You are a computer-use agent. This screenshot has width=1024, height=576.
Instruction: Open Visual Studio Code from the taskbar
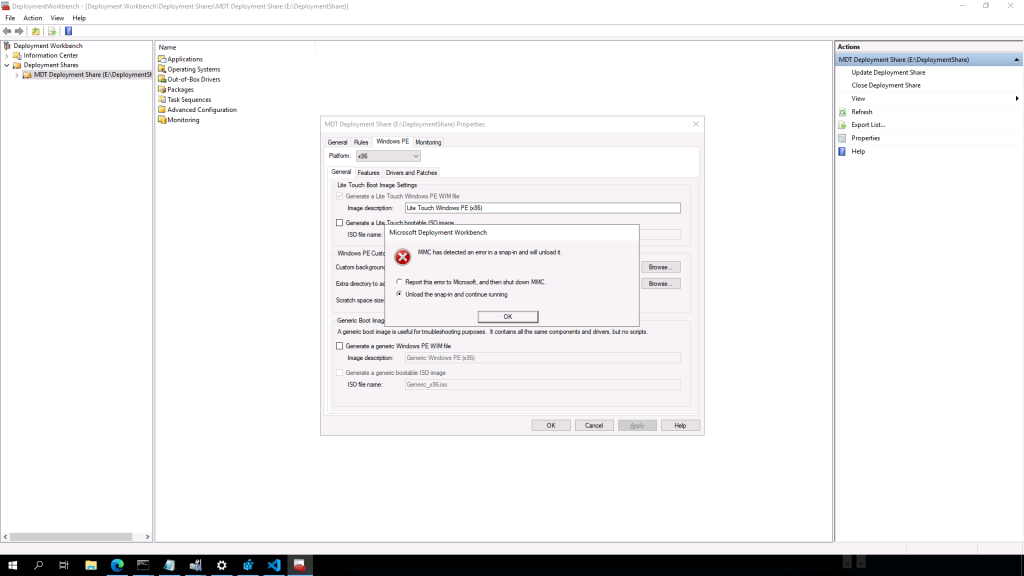[x=274, y=566]
